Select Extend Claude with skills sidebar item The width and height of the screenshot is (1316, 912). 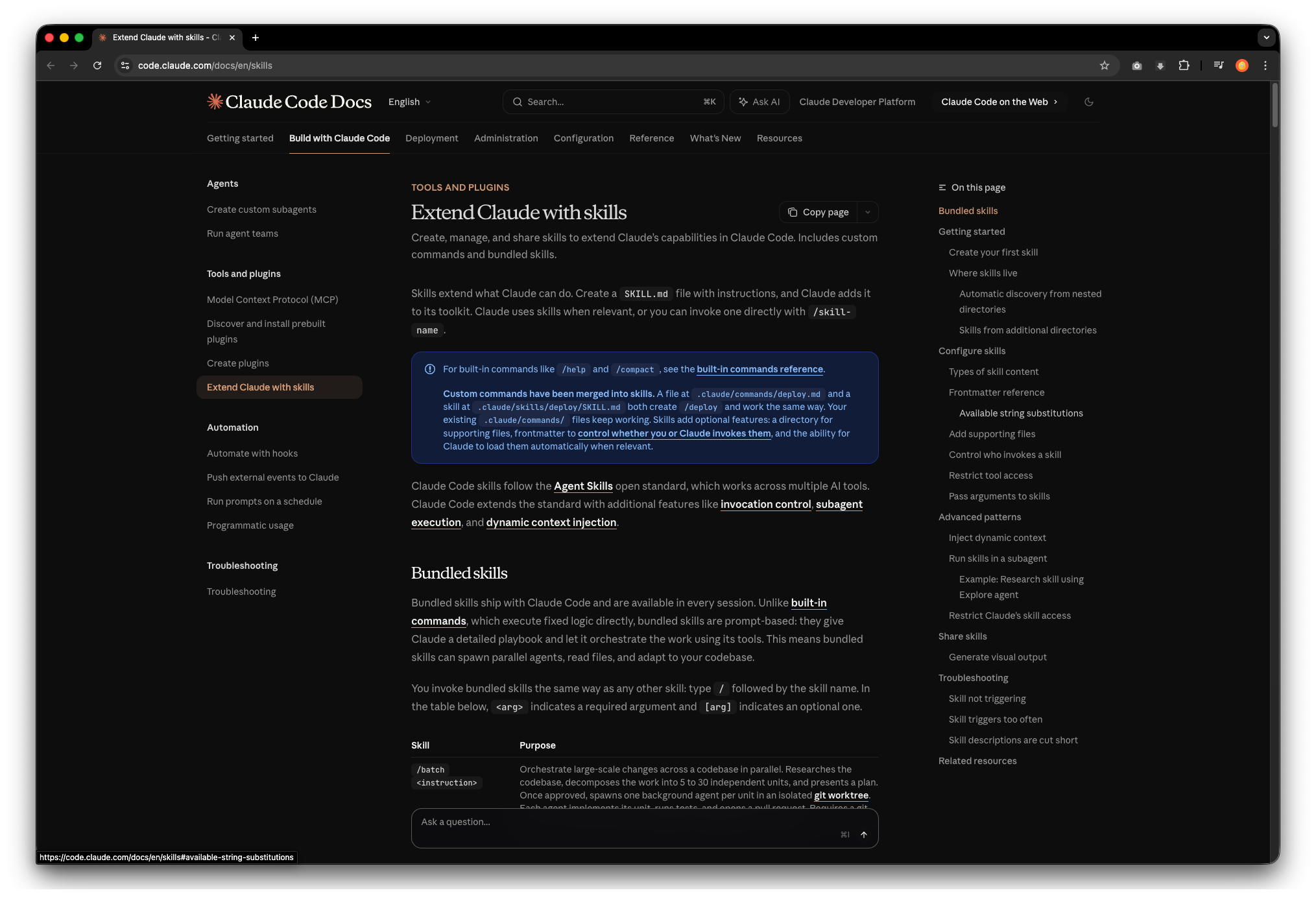tap(280, 387)
